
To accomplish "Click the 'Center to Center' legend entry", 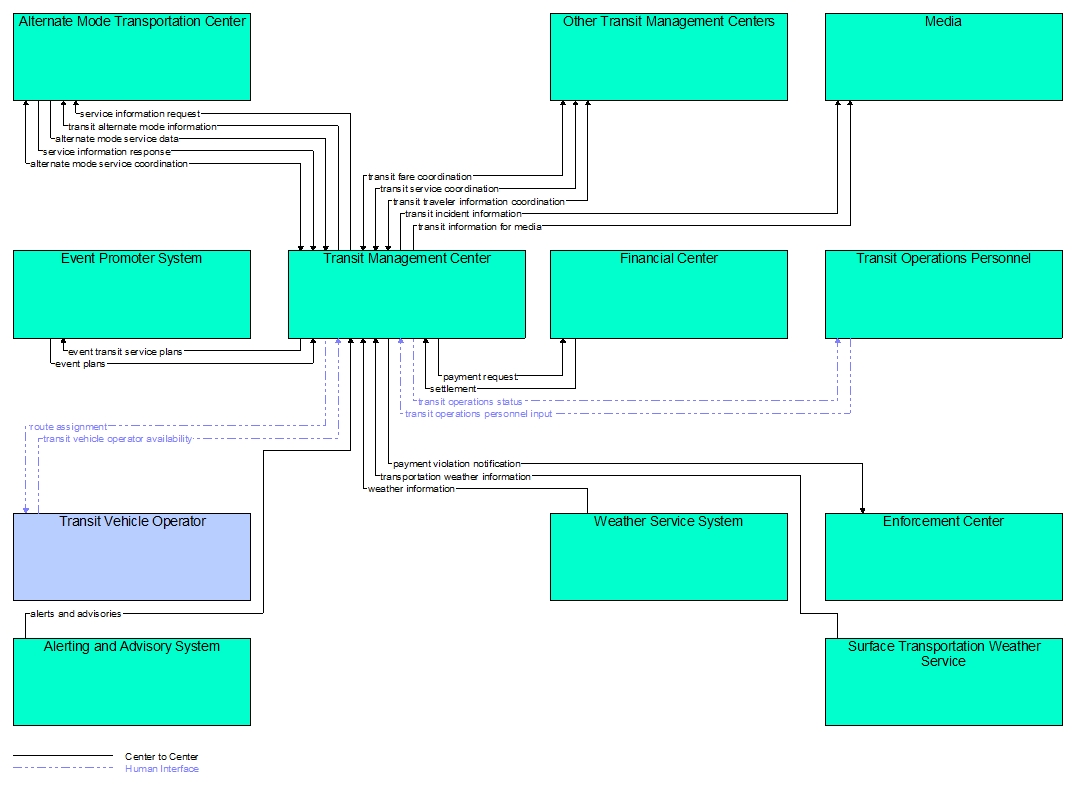I will [x=161, y=757].
